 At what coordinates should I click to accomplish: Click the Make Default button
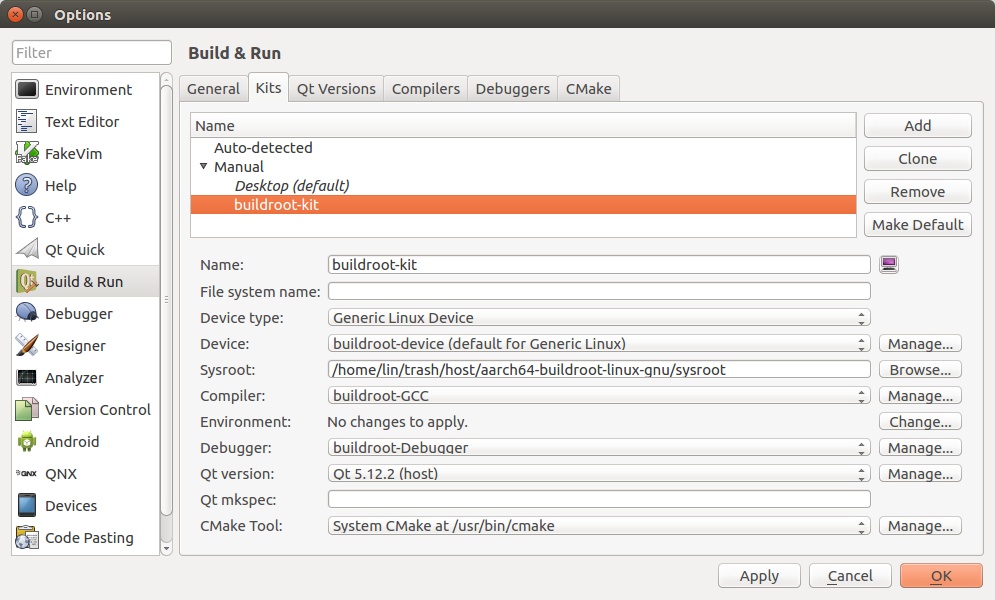tap(917, 225)
